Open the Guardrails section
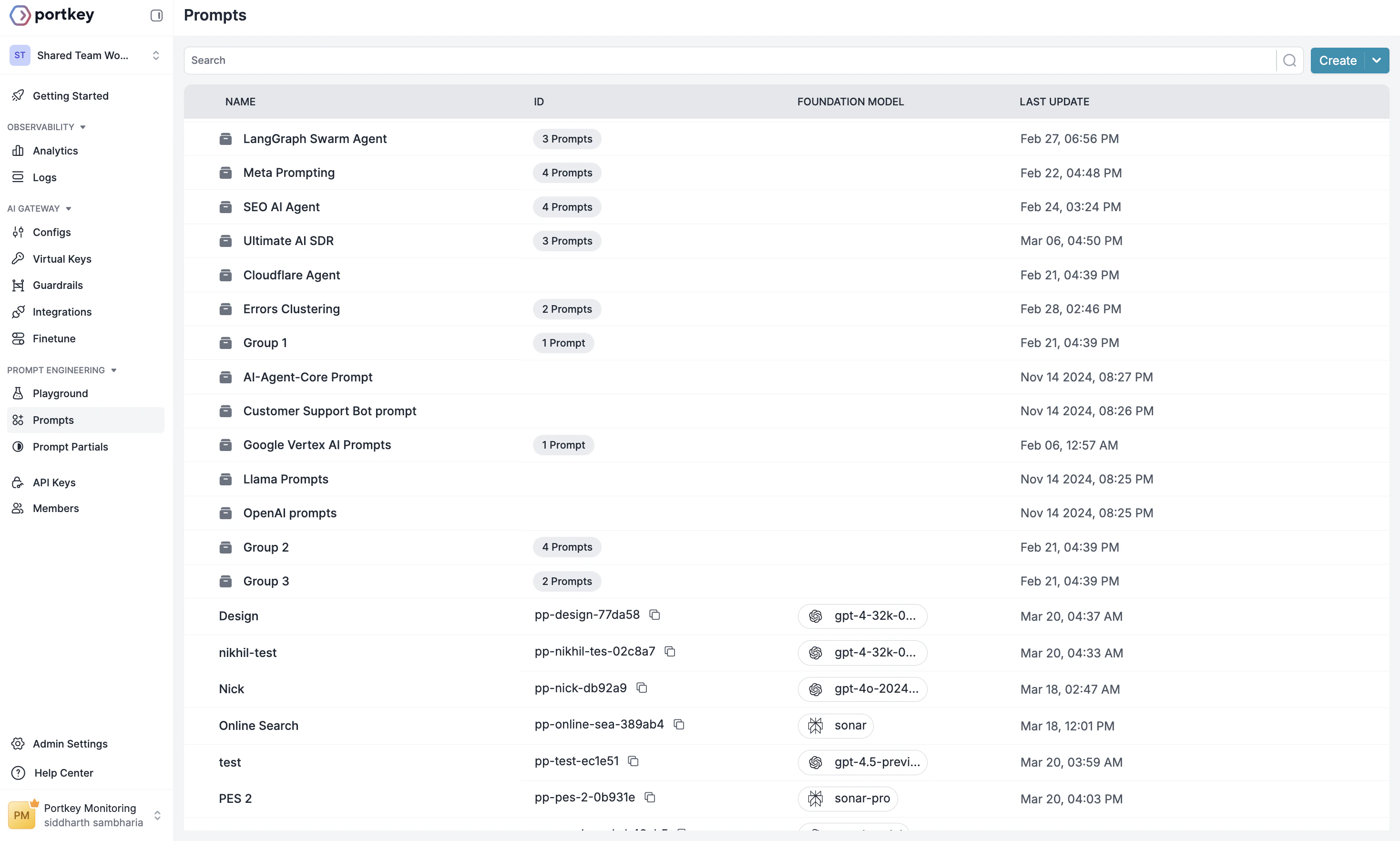This screenshot has width=1400, height=841. (57, 285)
